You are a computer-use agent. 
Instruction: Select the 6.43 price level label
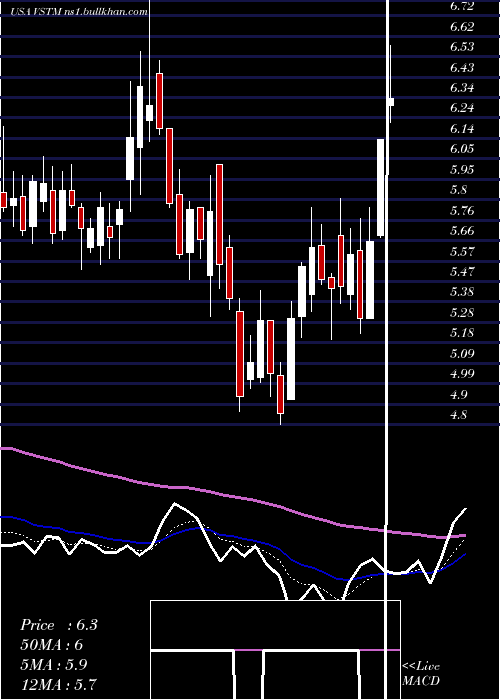[462, 68]
